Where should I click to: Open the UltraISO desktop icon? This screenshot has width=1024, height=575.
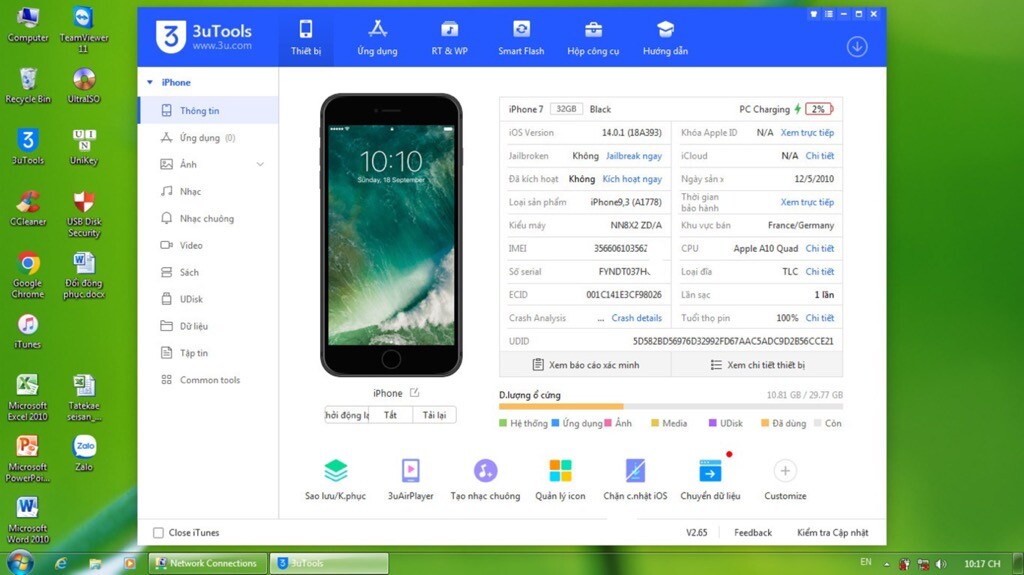pyautogui.click(x=84, y=85)
